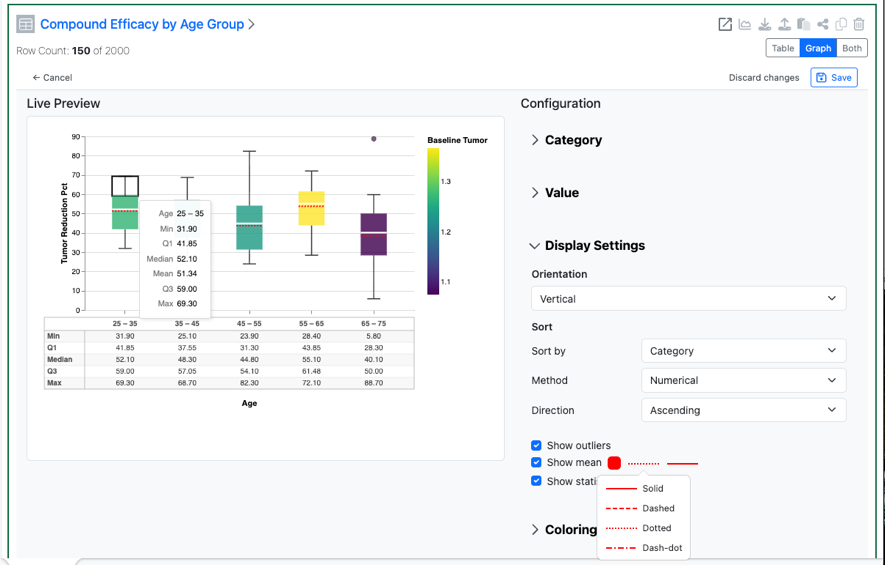885x565 pixels.
Task: Uncheck Show outliers checkbox
Action: tap(536, 445)
